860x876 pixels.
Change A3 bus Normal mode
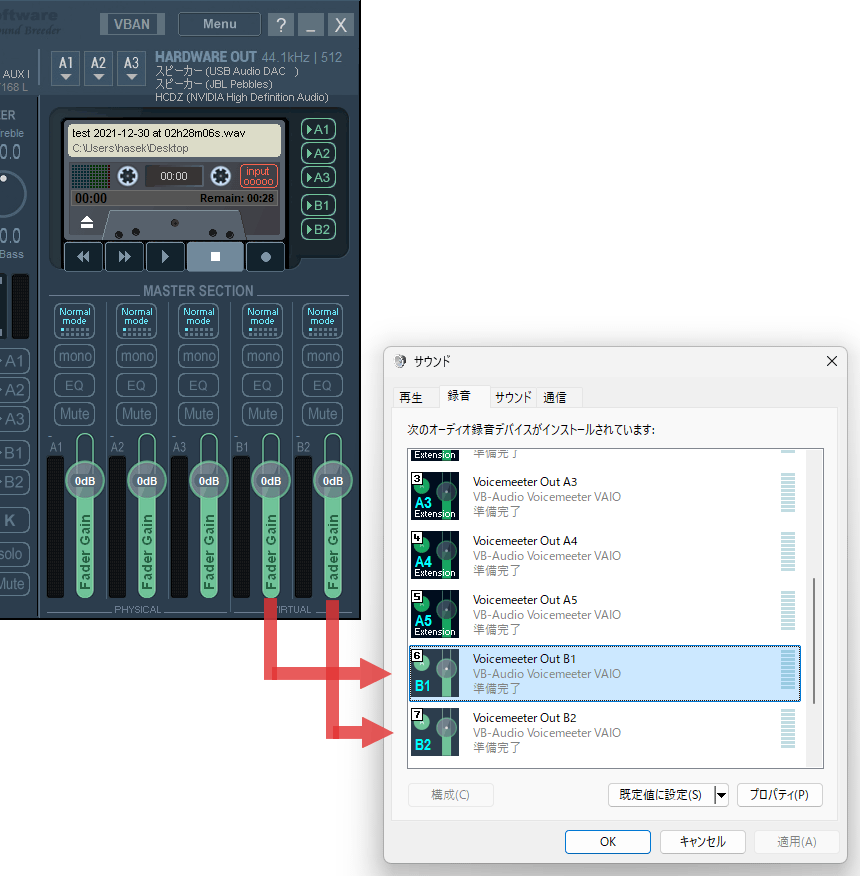(x=199, y=321)
